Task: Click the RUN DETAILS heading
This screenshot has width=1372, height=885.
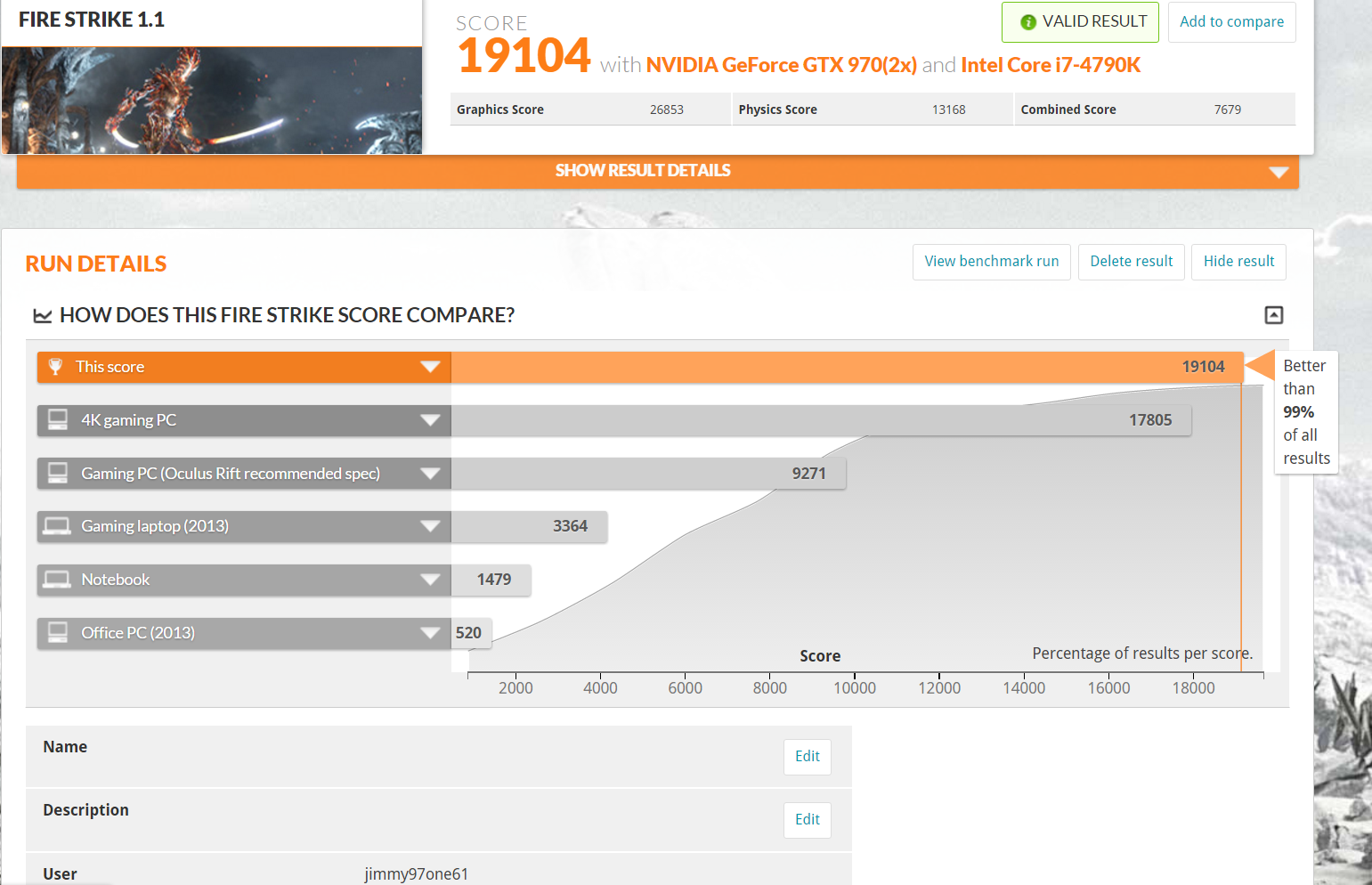Action: 96,264
